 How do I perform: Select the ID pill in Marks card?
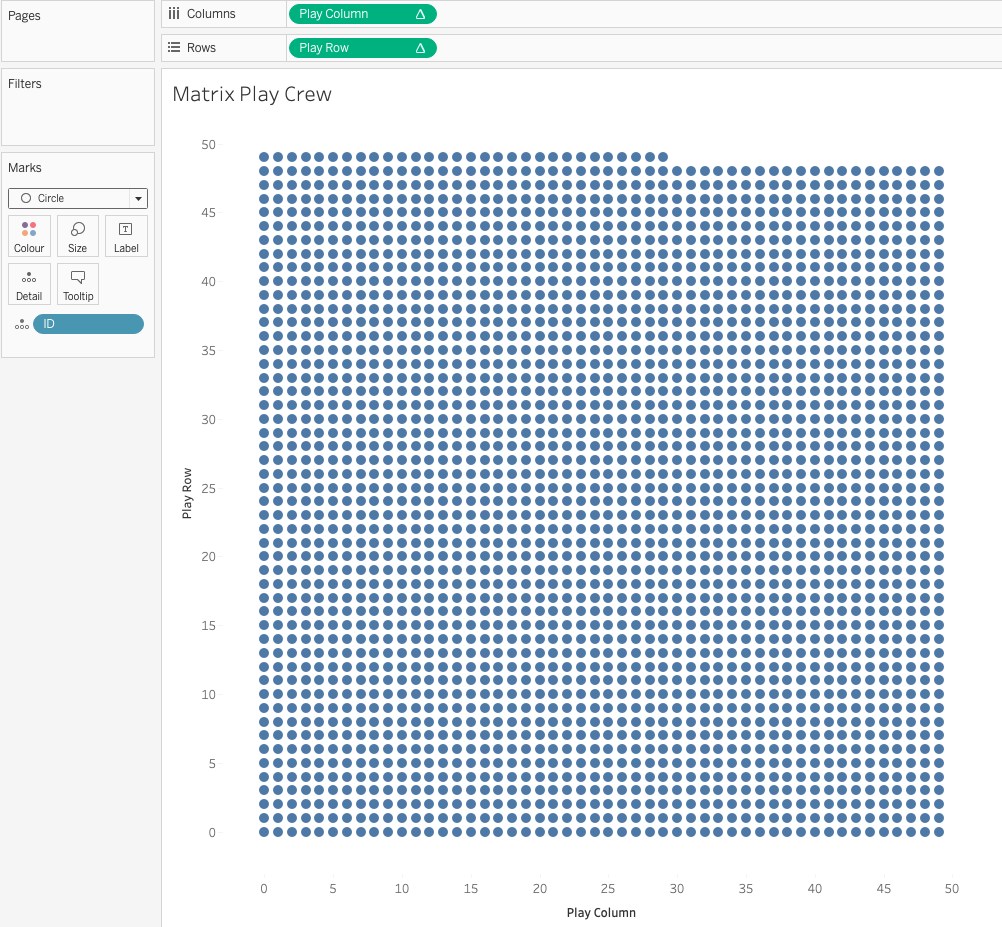[88, 324]
